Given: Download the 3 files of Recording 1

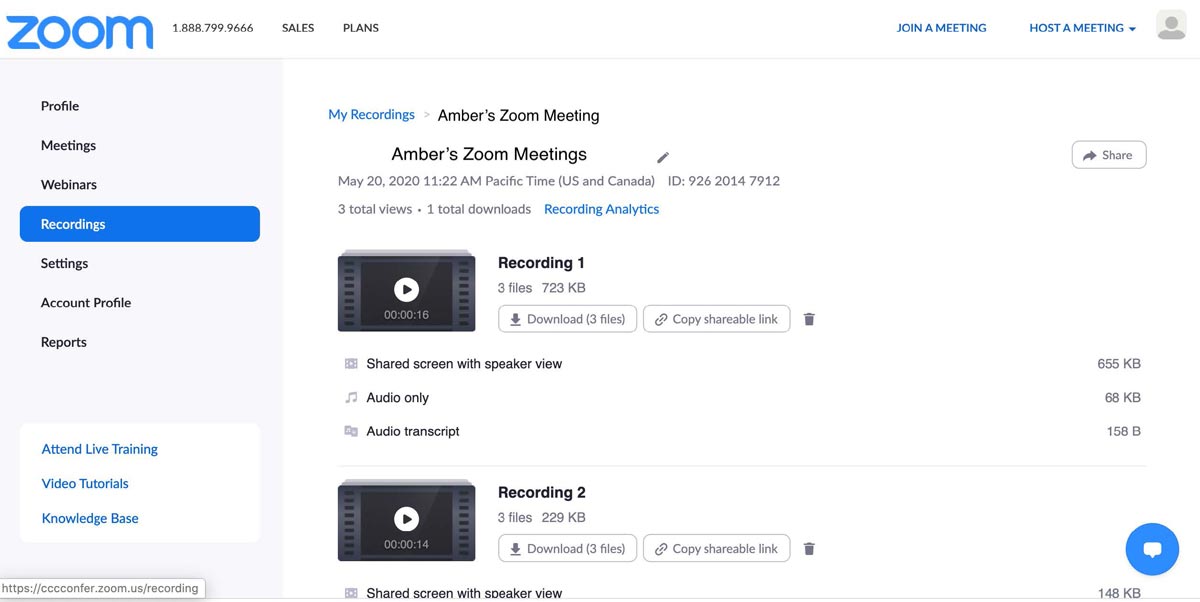Looking at the screenshot, I should click(567, 318).
